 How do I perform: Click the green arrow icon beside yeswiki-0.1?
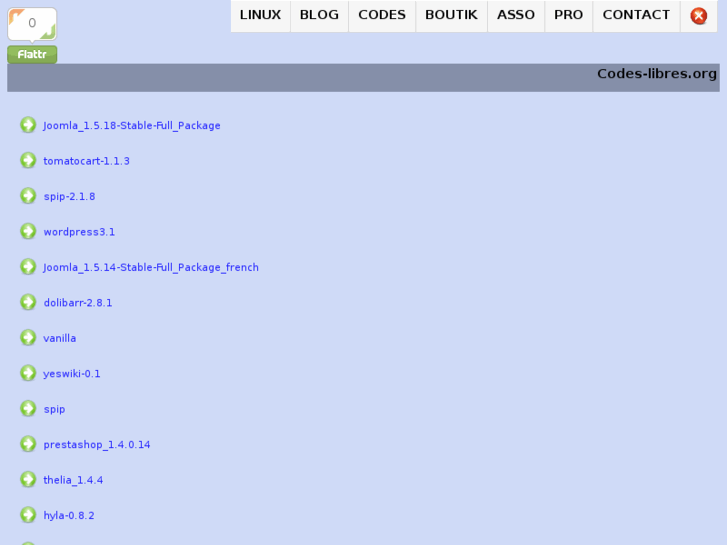click(x=28, y=373)
